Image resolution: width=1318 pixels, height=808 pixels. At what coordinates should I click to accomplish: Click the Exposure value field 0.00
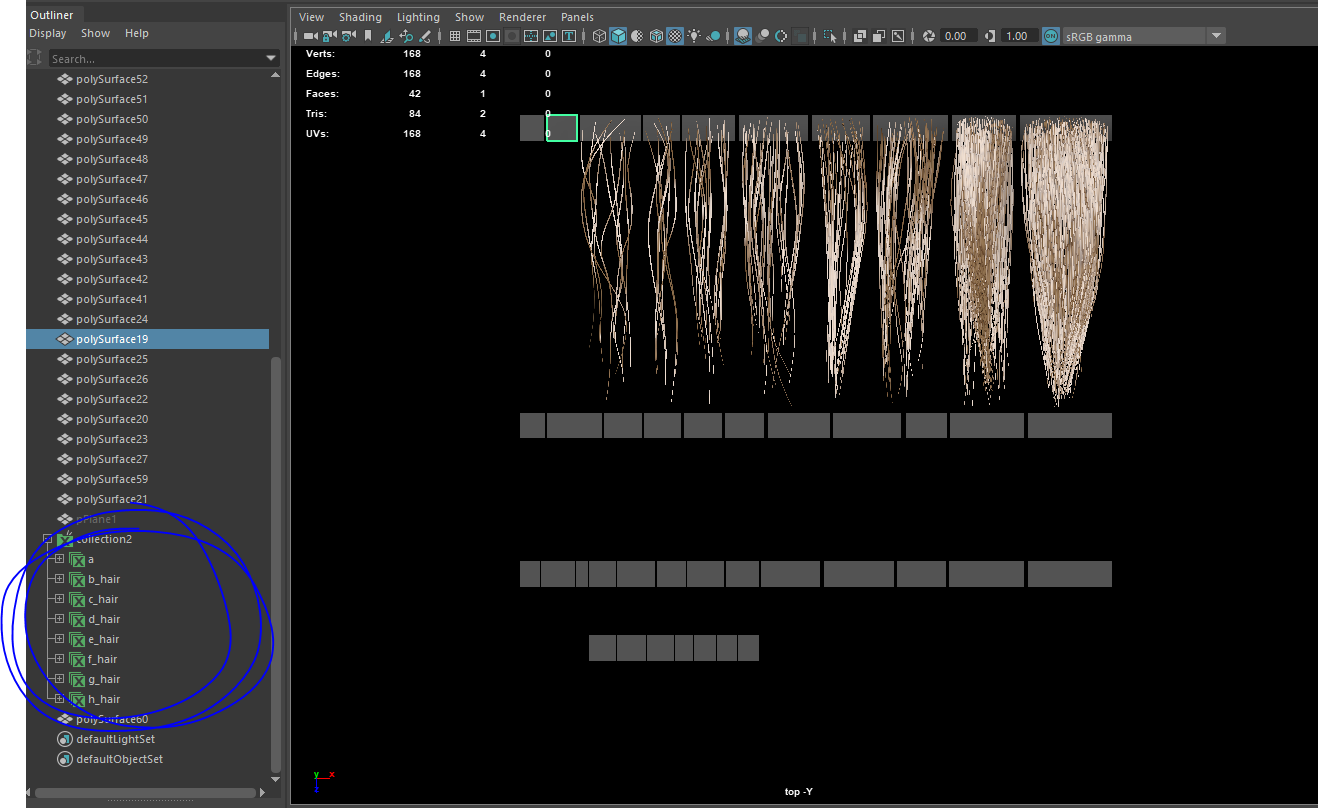[x=958, y=36]
